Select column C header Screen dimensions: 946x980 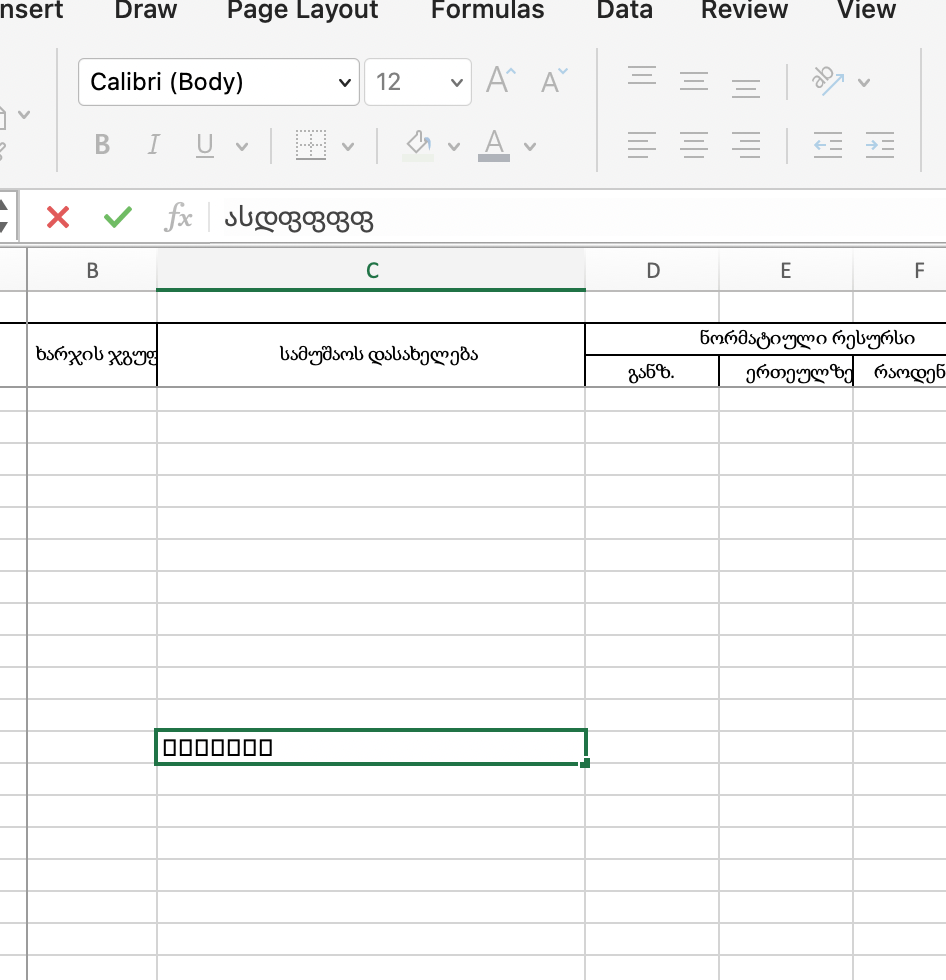(x=371, y=270)
